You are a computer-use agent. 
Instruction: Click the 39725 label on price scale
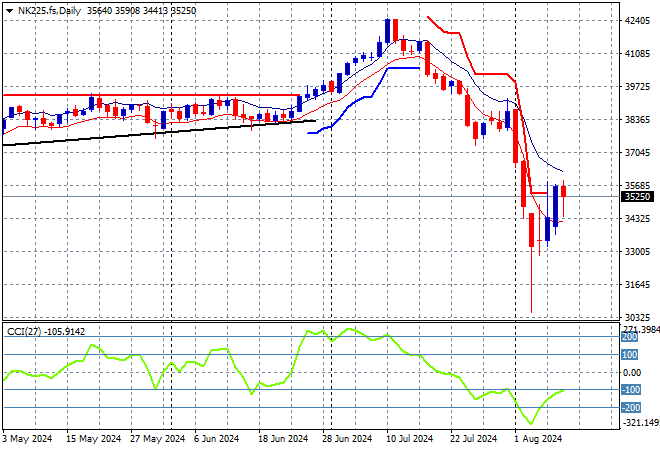tap(637, 87)
